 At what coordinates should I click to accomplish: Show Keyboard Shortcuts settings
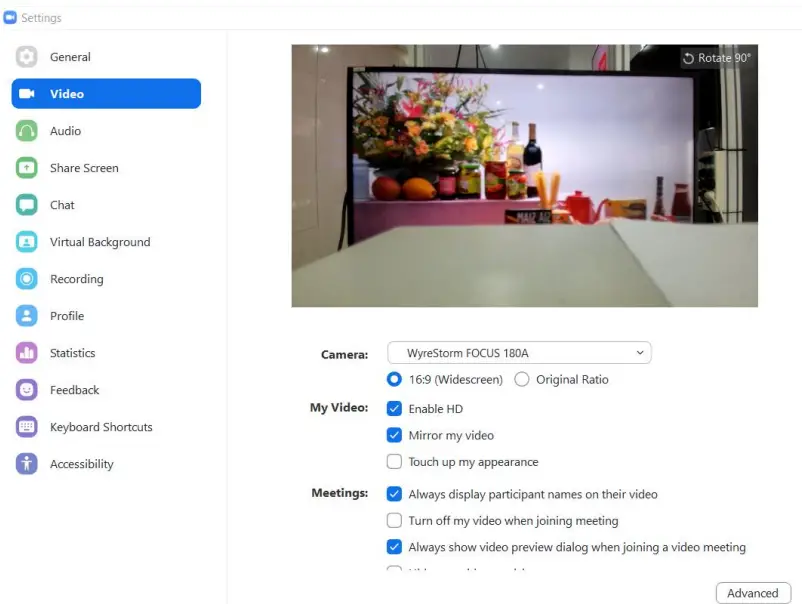point(106,427)
